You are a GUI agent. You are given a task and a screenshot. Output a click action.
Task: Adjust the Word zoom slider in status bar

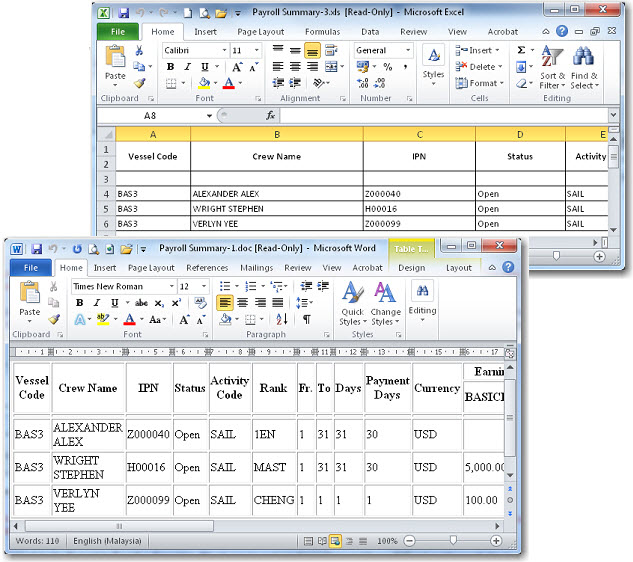[x=453, y=541]
